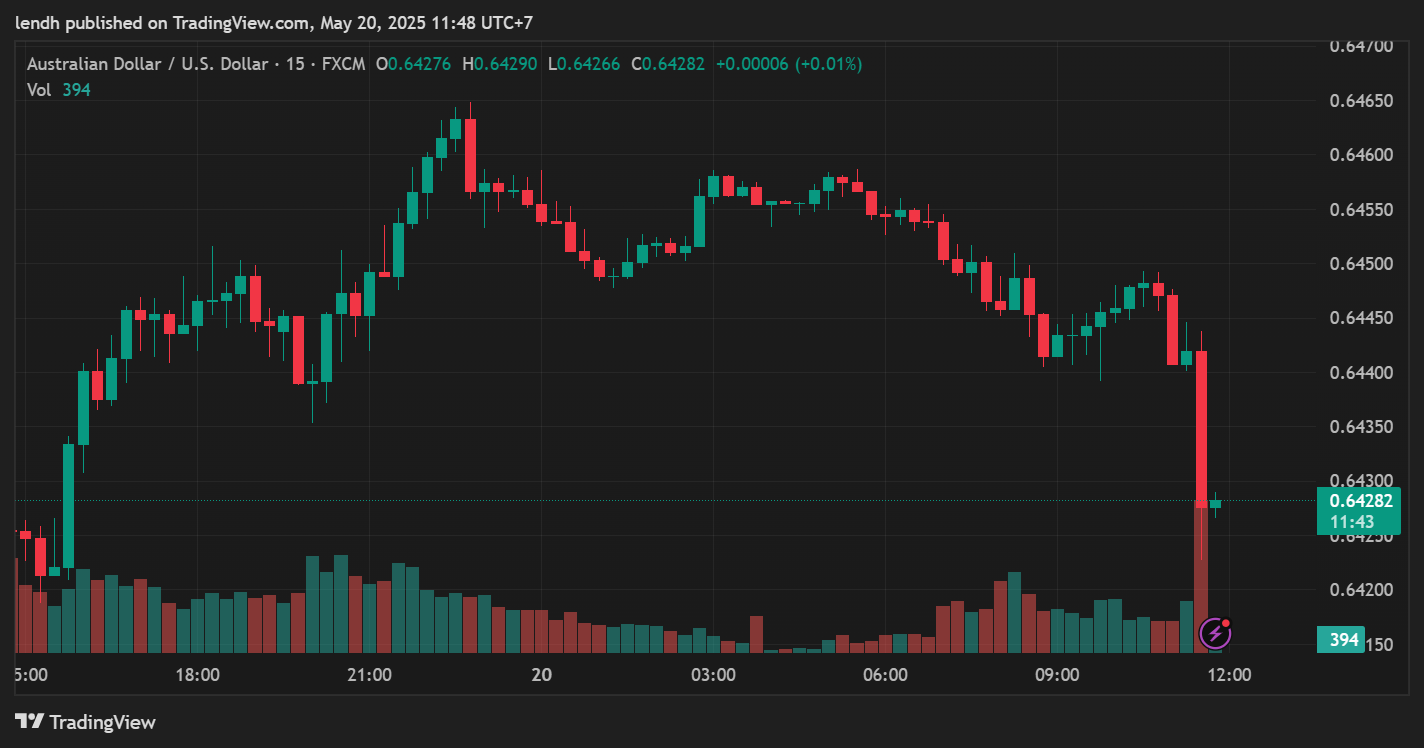Screen dimensions: 1424x748
Task: Click the 0.64550 price axis label
Action: [x=1361, y=210]
